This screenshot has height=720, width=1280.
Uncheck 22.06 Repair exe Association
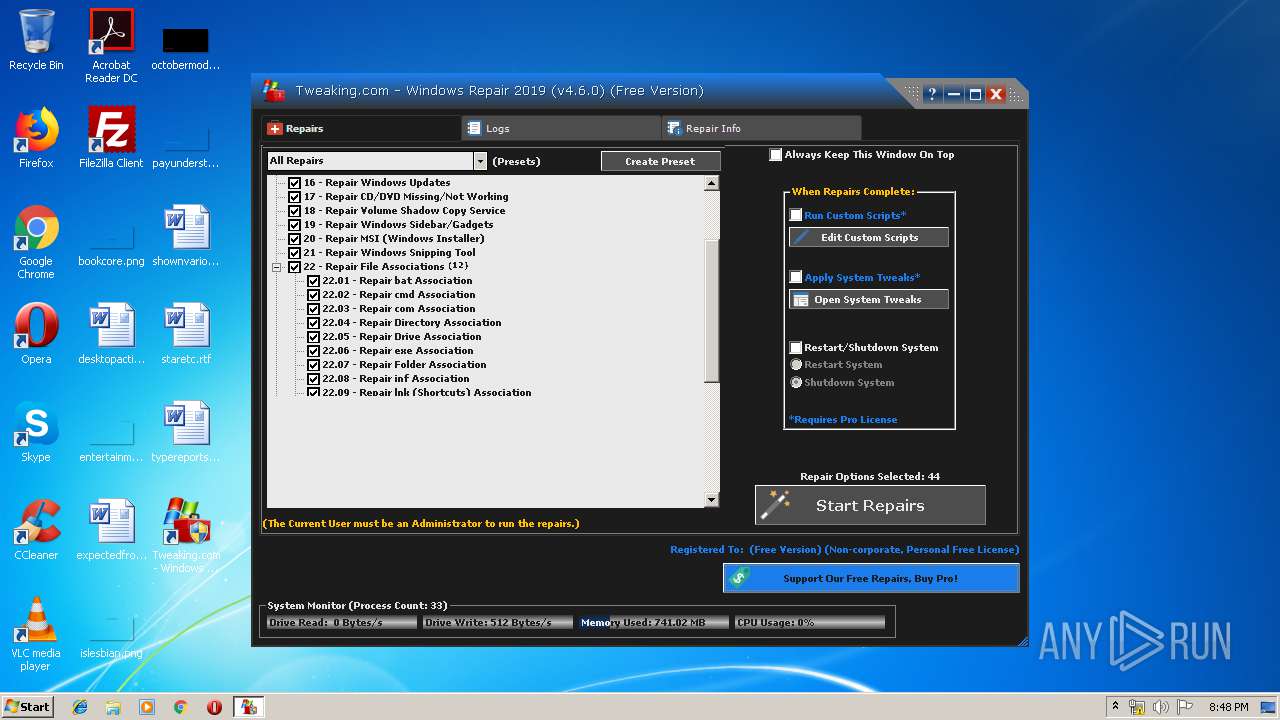[x=313, y=351]
